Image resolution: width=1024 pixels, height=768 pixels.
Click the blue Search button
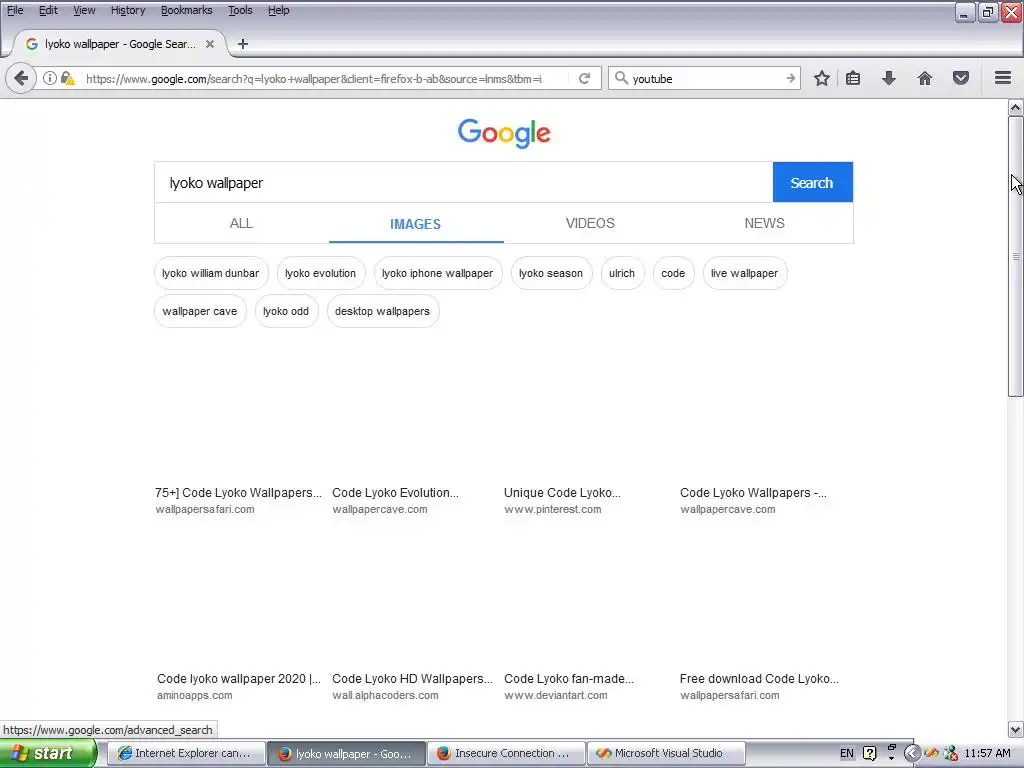[x=812, y=182]
